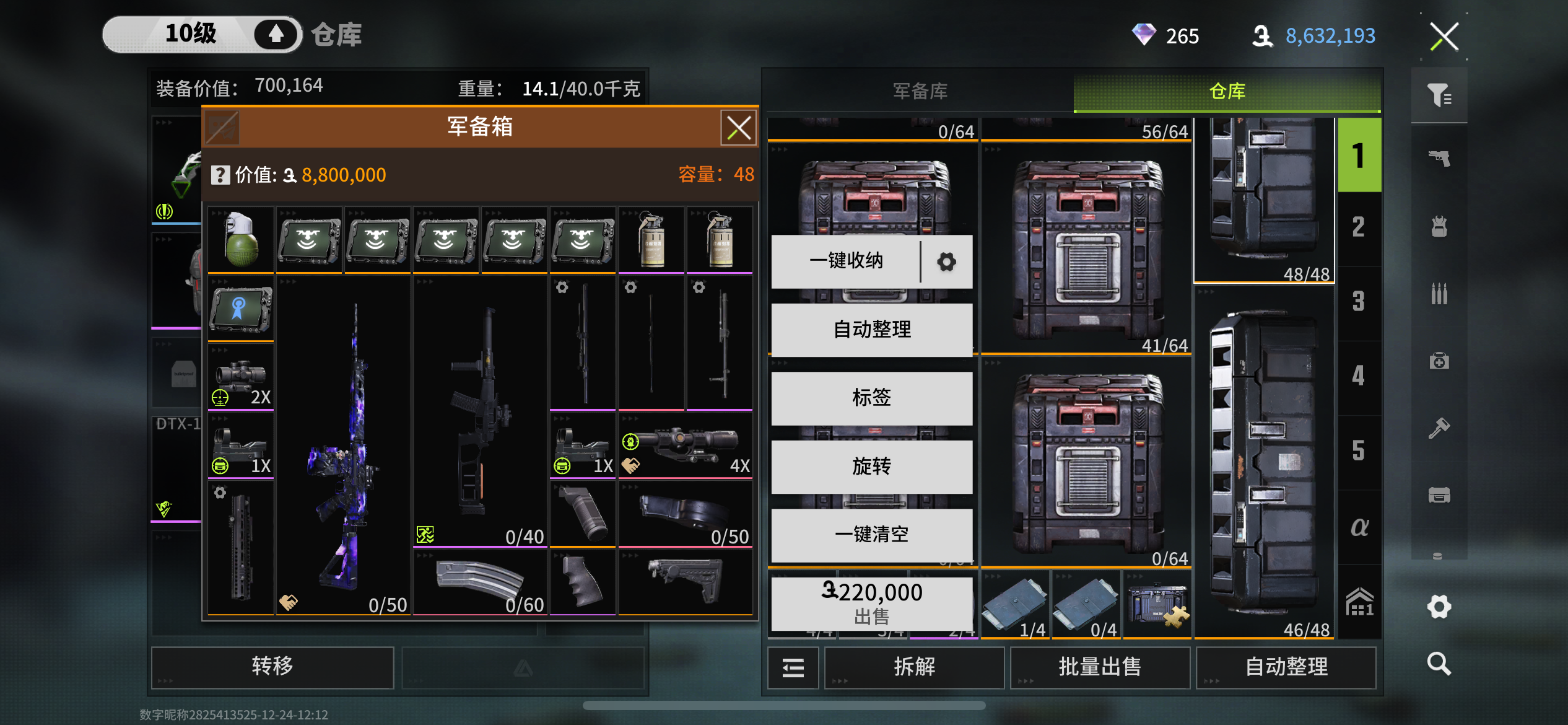
Task: Click the 转移 button
Action: [272, 667]
